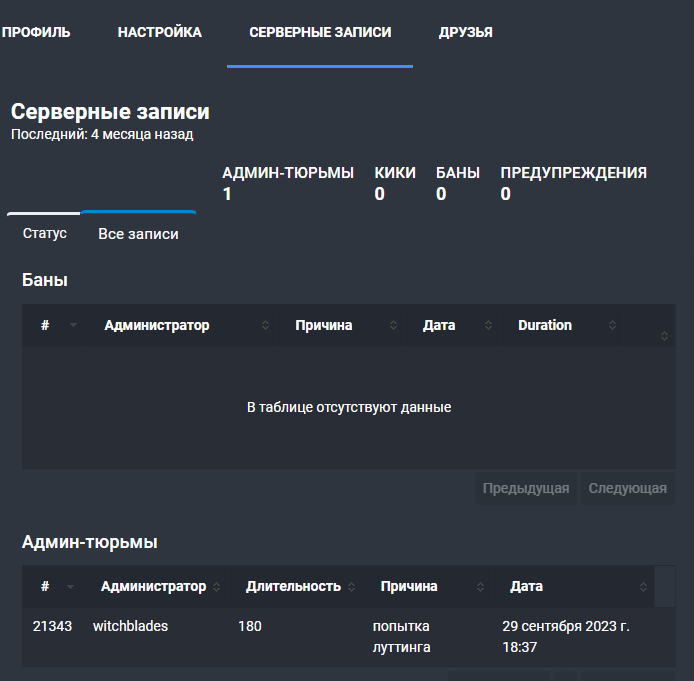Sort Баны table by Duration arrows
Screen dimensions: 694x681
(612, 325)
